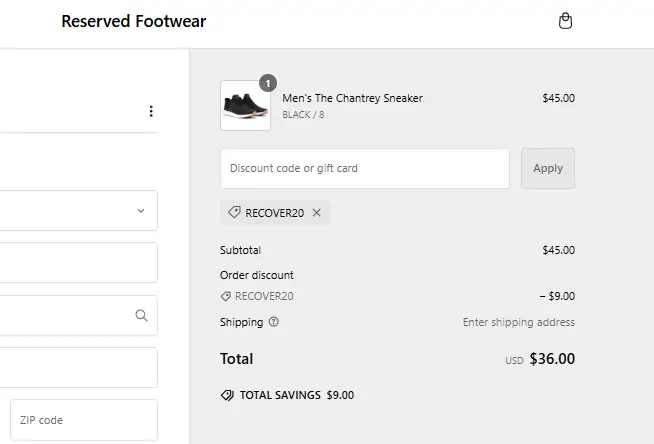Click the address search input field
The width and height of the screenshot is (654, 444).
click(79, 315)
